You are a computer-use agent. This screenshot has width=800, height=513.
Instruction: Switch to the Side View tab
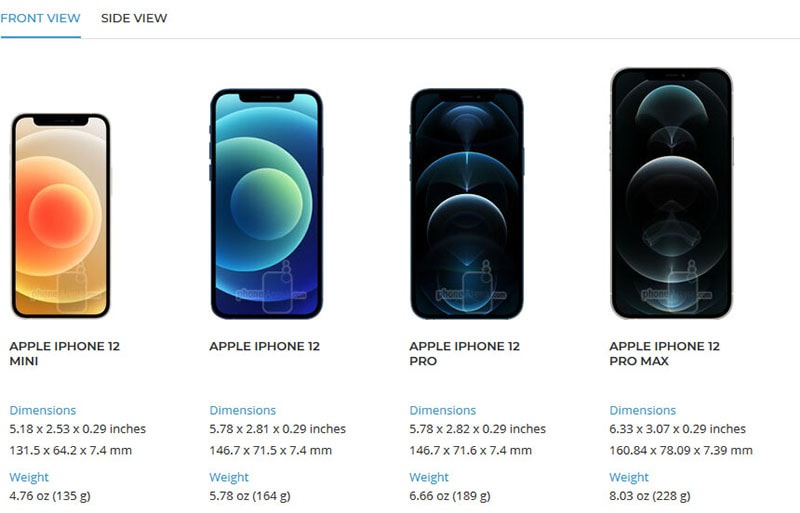134,18
